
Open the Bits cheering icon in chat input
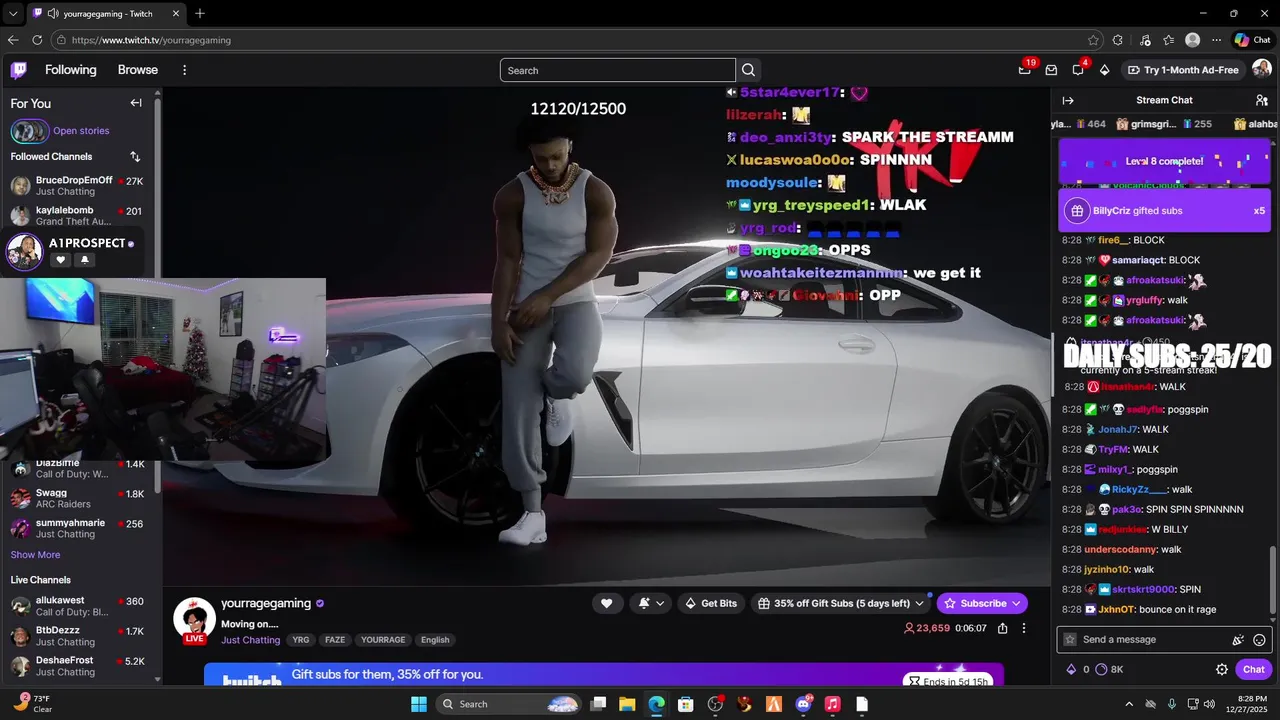coord(1238,640)
